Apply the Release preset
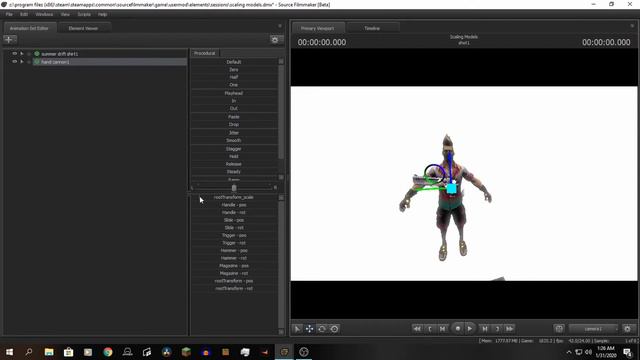Viewport: 640px width, 360px height. click(234, 164)
